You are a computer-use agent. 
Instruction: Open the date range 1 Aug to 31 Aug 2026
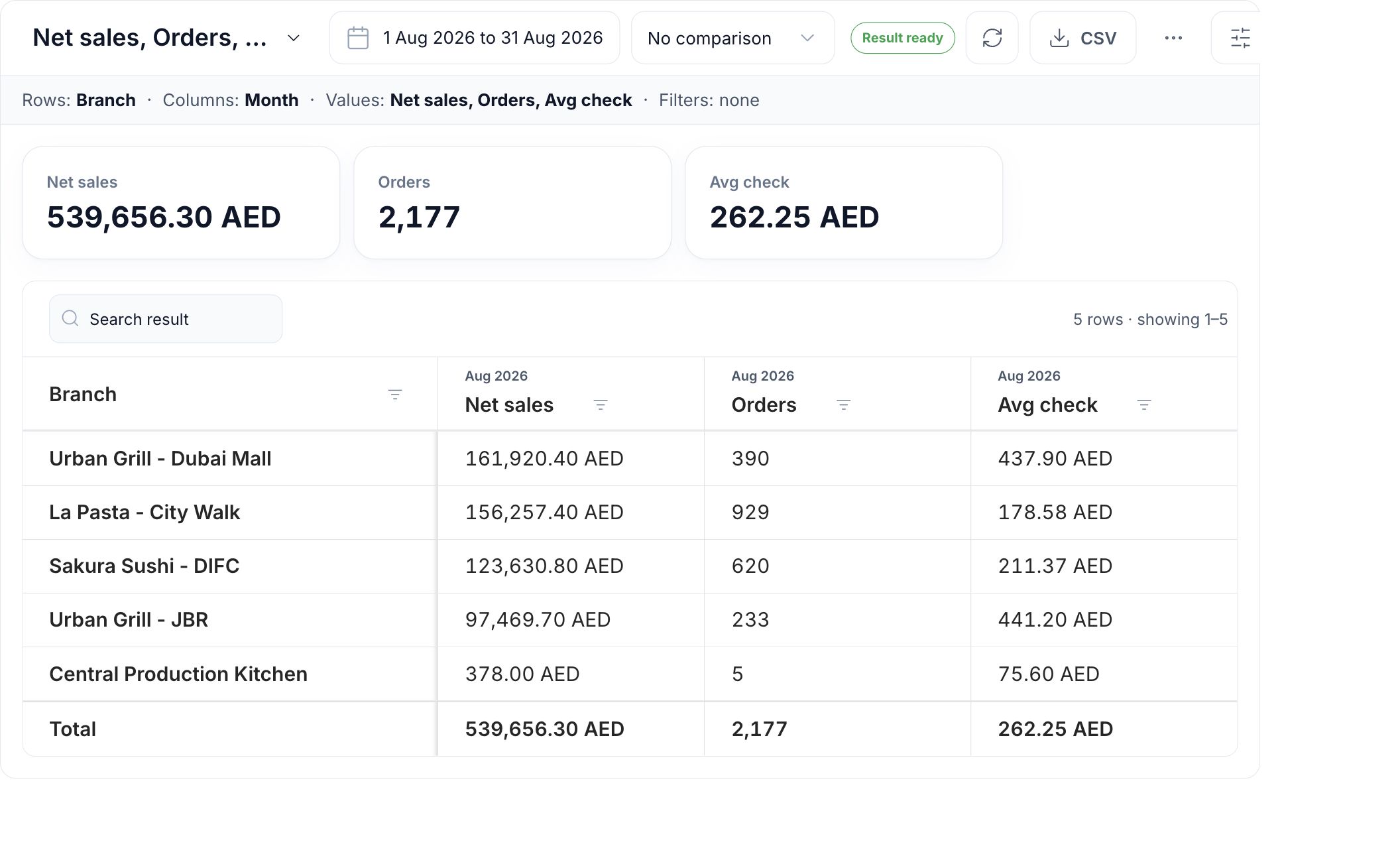[475, 38]
